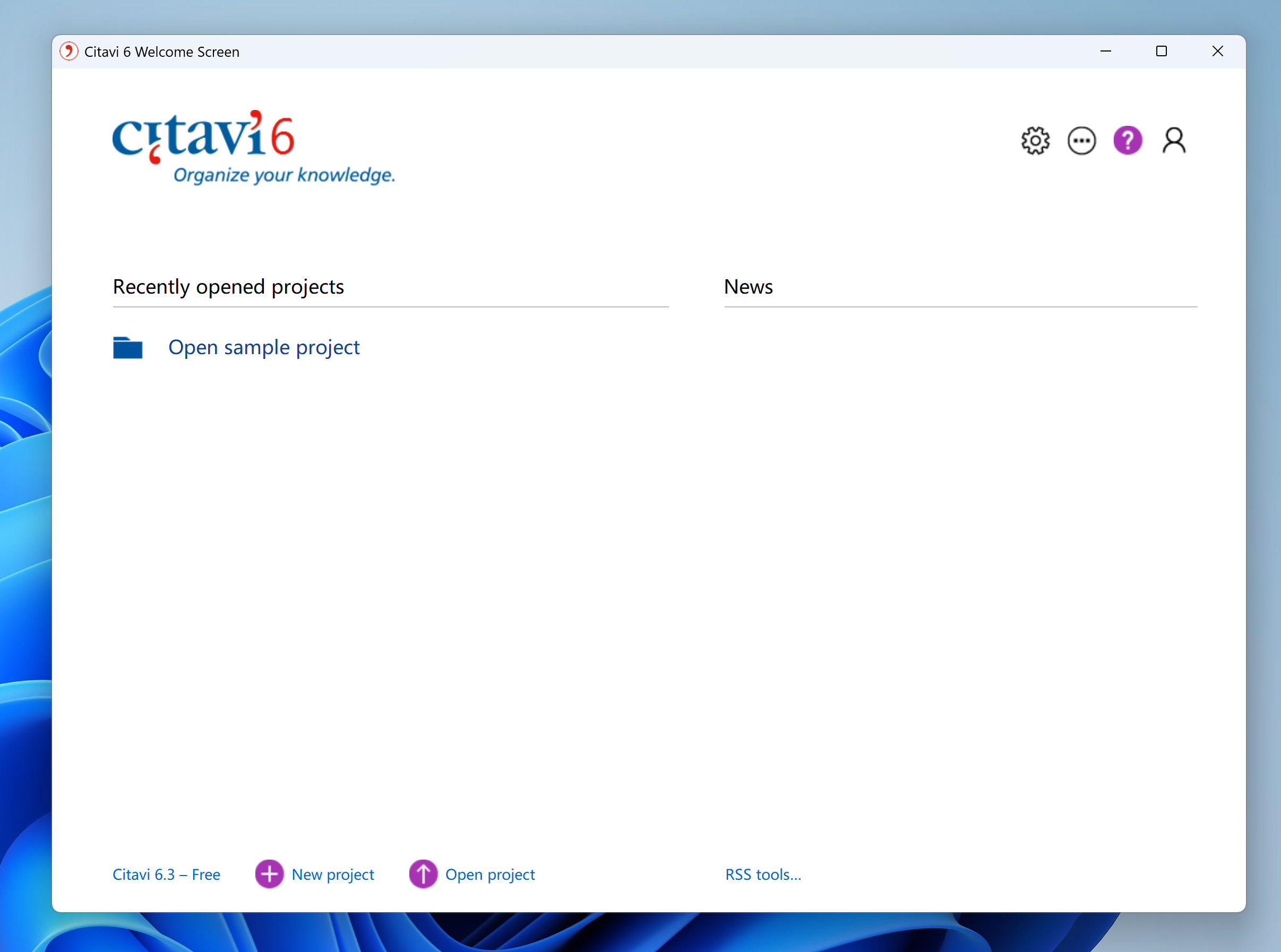Click the Recently opened projects heading
This screenshot has width=1281, height=952.
pyautogui.click(x=228, y=287)
